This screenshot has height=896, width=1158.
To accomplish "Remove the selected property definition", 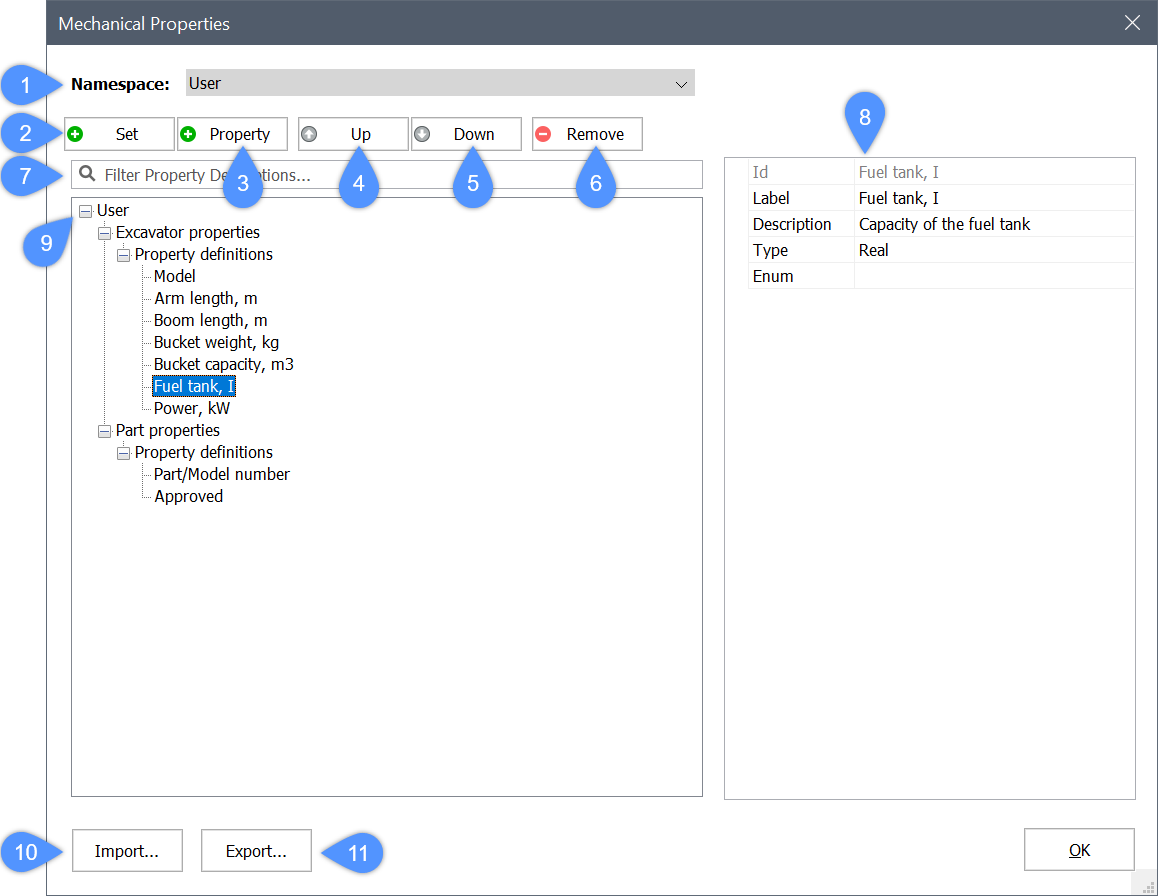I will (x=587, y=134).
